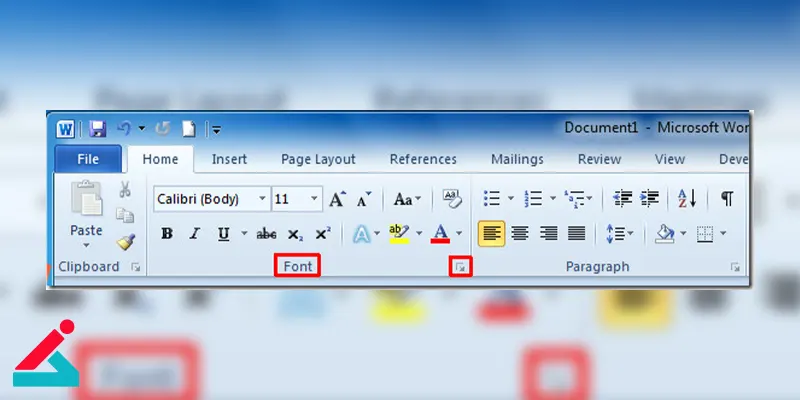The width and height of the screenshot is (800, 400).
Task: Show paragraph marks with pilcrow icon
Action: (x=727, y=198)
